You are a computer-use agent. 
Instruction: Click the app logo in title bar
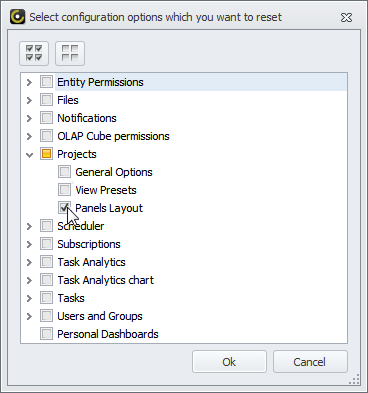pos(17,17)
